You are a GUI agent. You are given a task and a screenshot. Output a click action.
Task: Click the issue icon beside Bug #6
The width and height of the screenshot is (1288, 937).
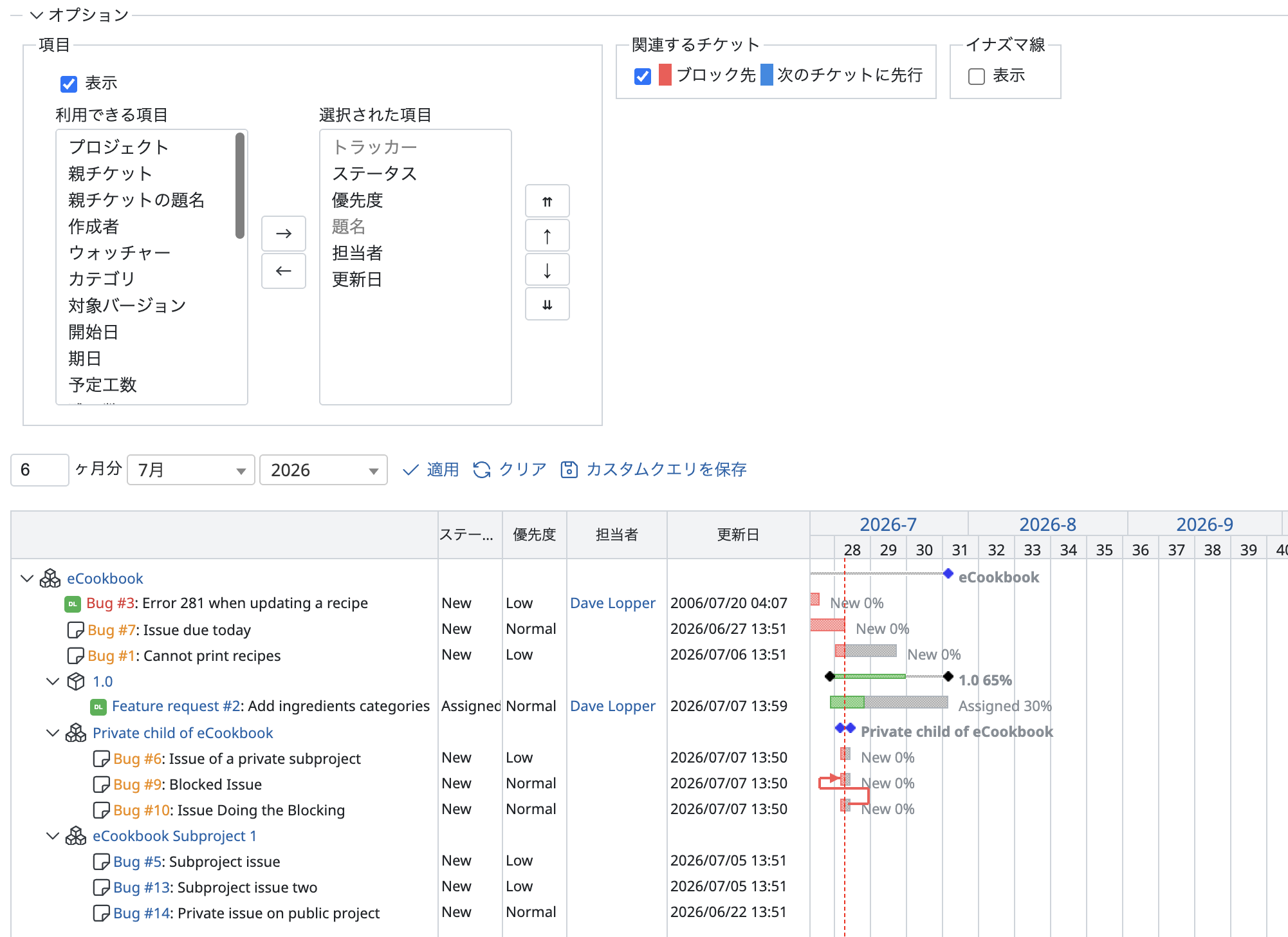[x=102, y=758]
